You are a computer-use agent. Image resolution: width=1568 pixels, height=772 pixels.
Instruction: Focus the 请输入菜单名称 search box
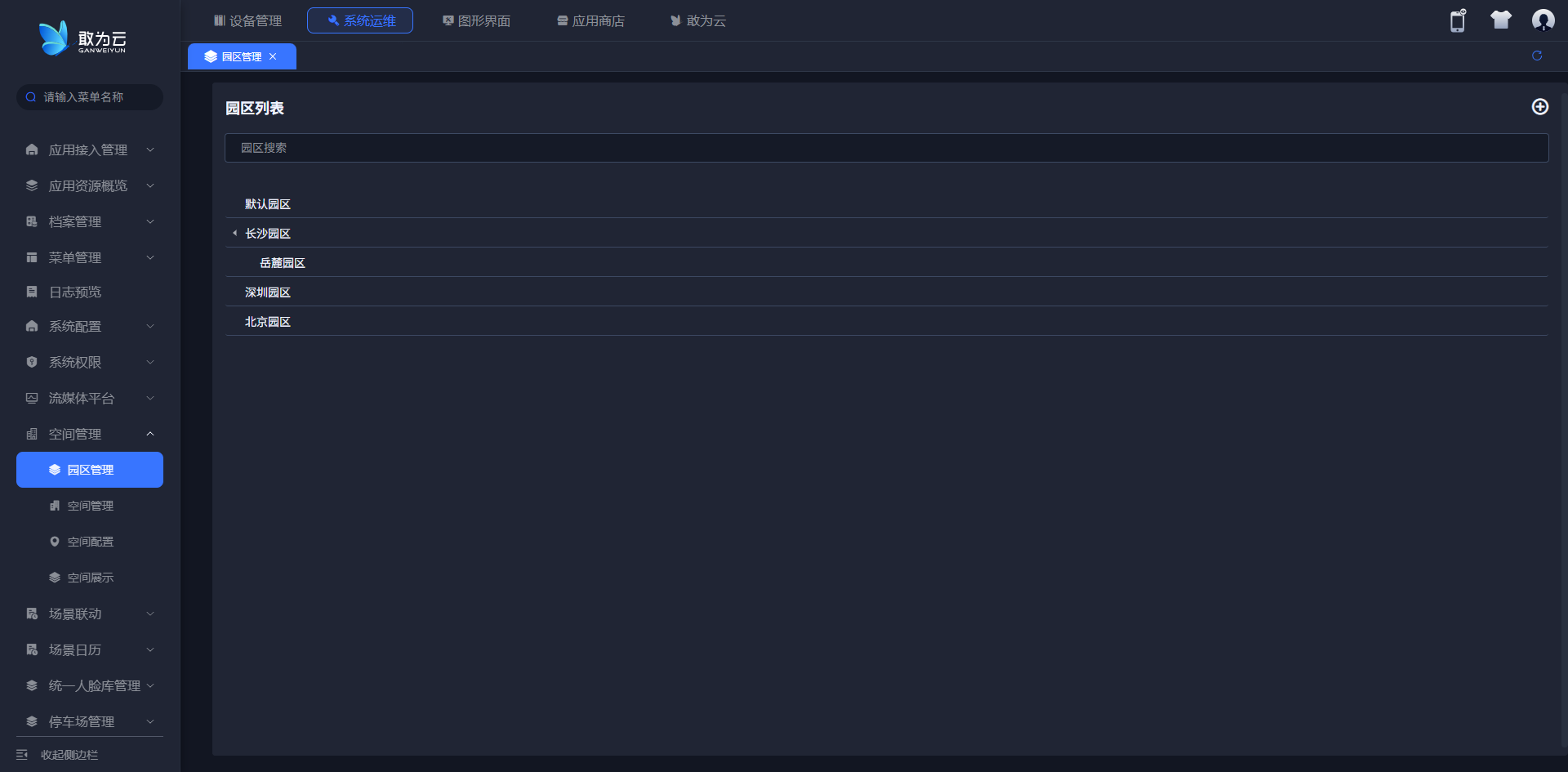(90, 97)
